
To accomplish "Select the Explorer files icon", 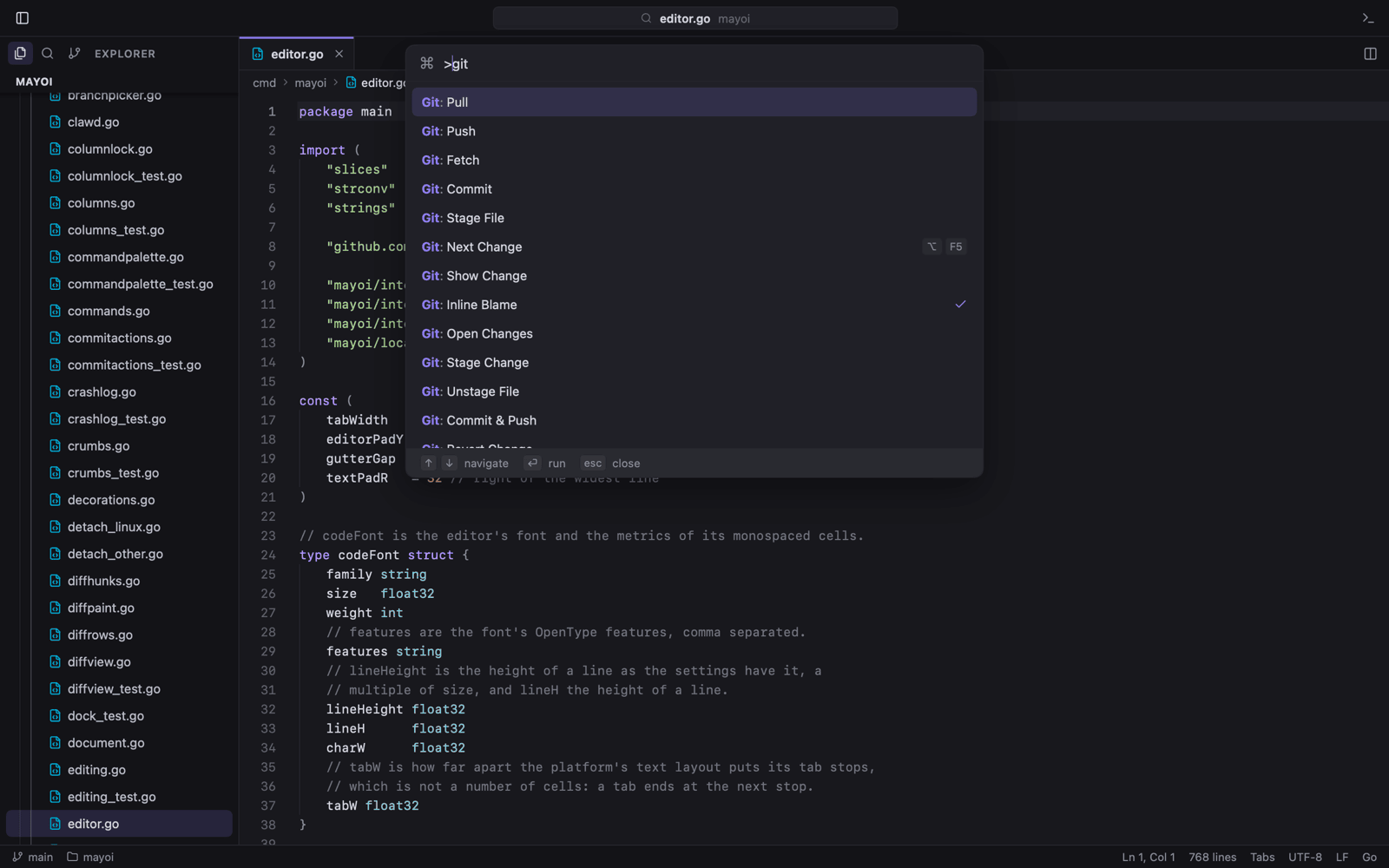I will click(21, 53).
